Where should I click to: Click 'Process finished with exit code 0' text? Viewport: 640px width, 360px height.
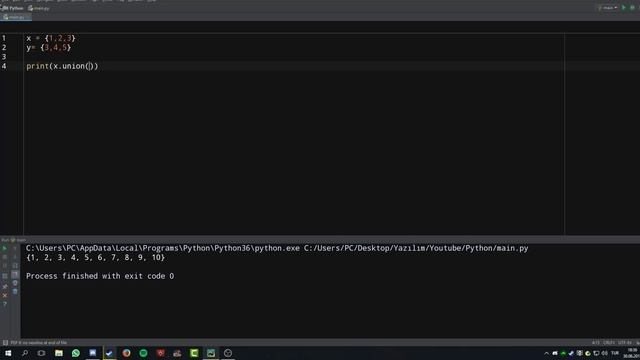coord(100,276)
